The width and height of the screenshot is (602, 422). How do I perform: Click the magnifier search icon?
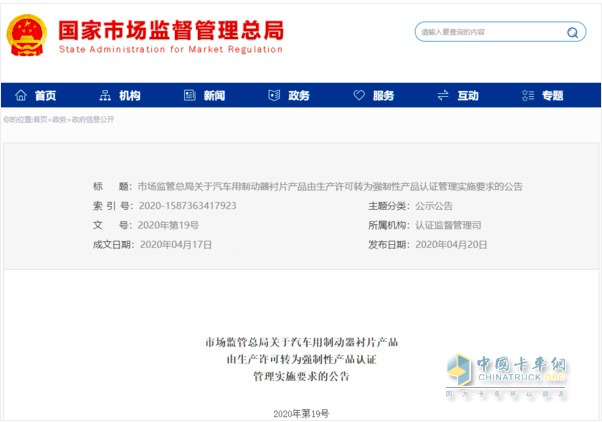coord(573,32)
